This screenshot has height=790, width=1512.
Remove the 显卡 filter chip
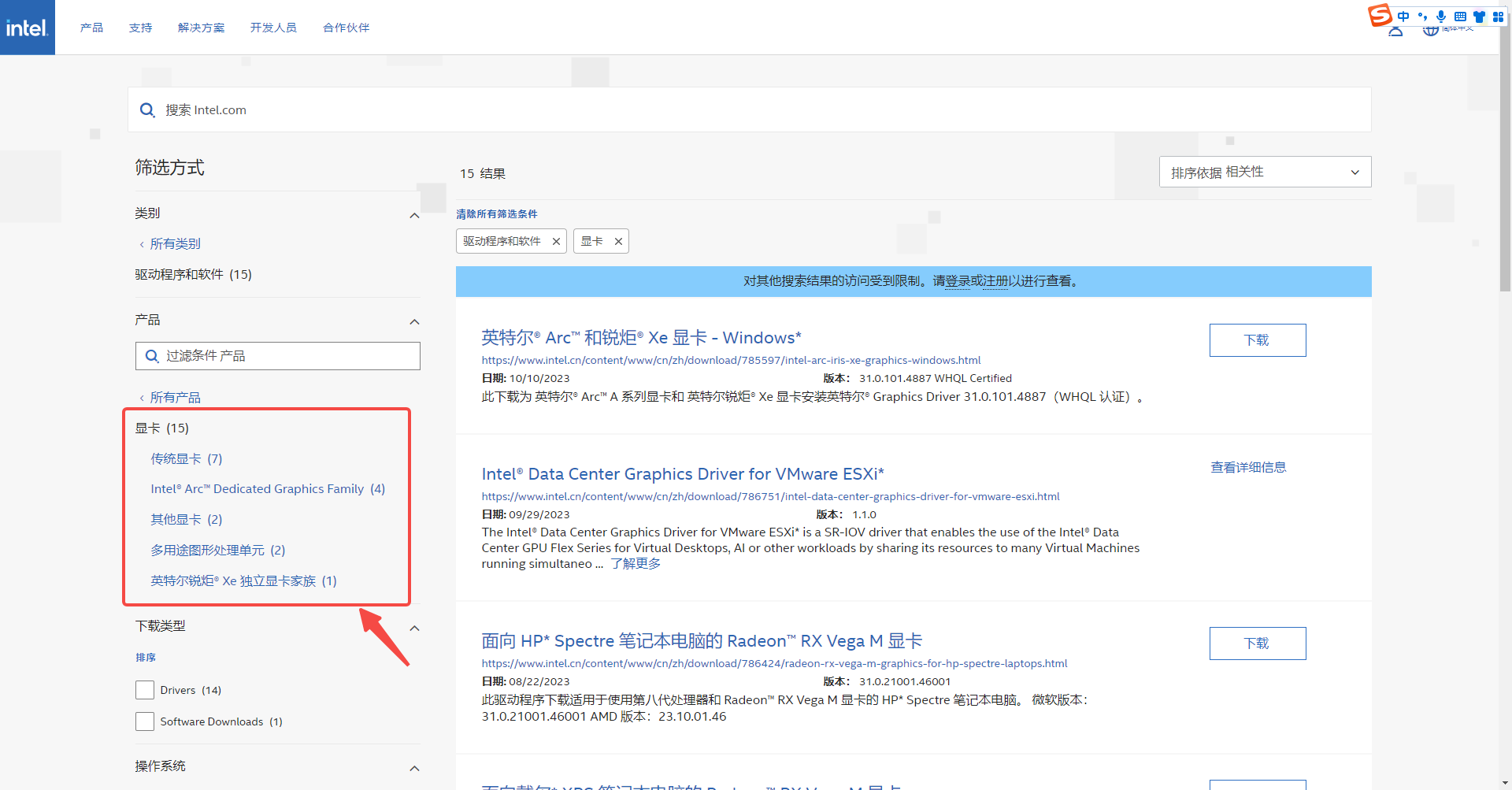(x=618, y=242)
